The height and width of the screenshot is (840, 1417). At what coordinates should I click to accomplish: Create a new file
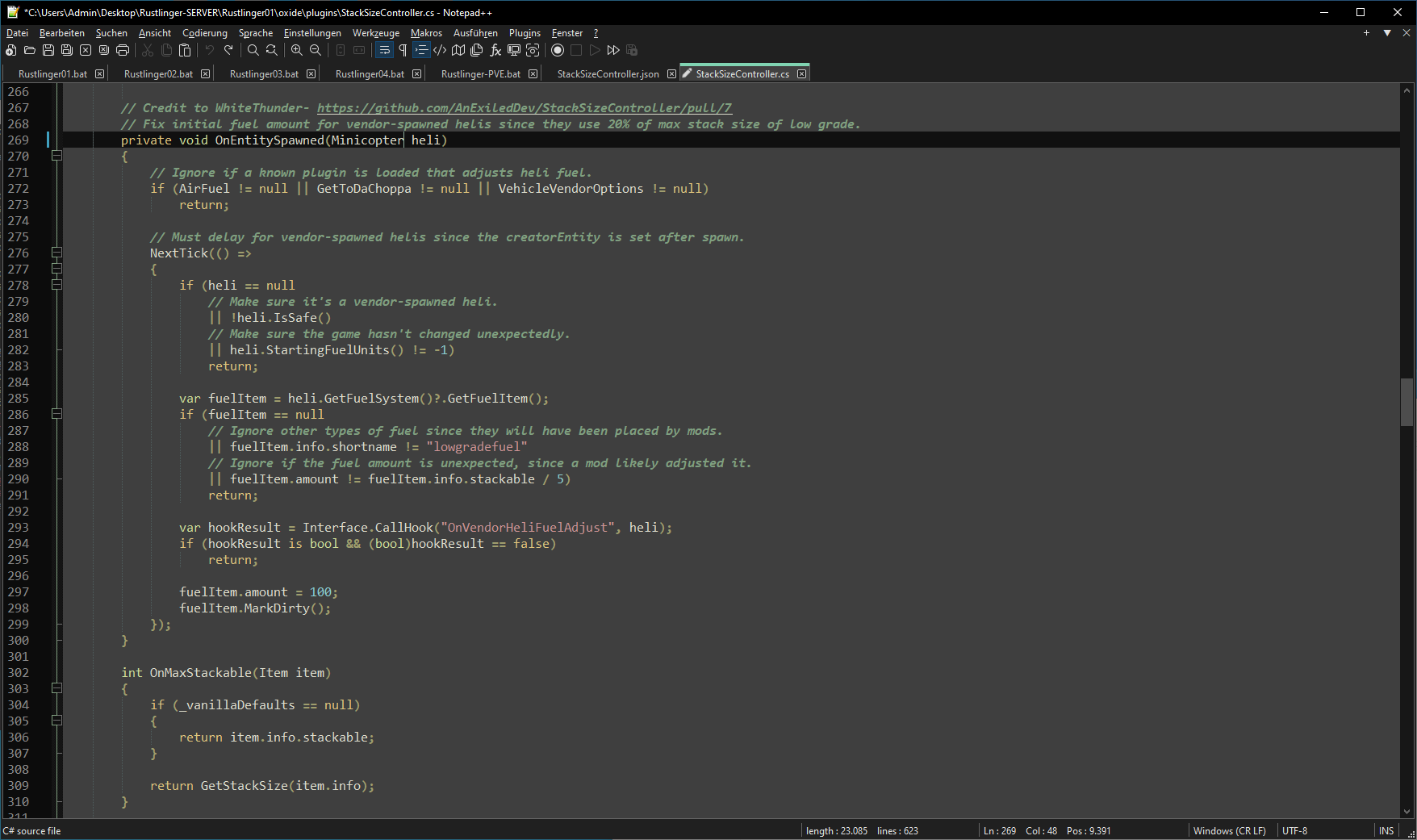point(10,50)
